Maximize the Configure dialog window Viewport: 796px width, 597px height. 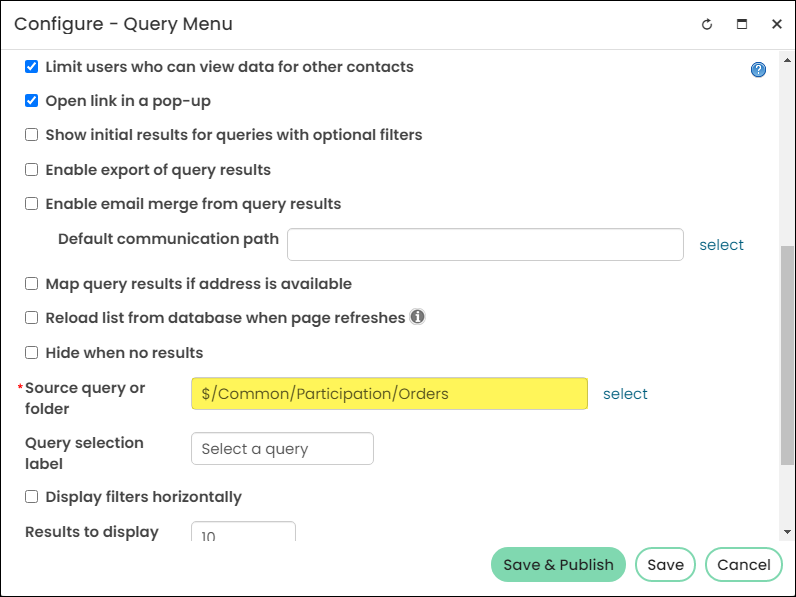(742, 24)
